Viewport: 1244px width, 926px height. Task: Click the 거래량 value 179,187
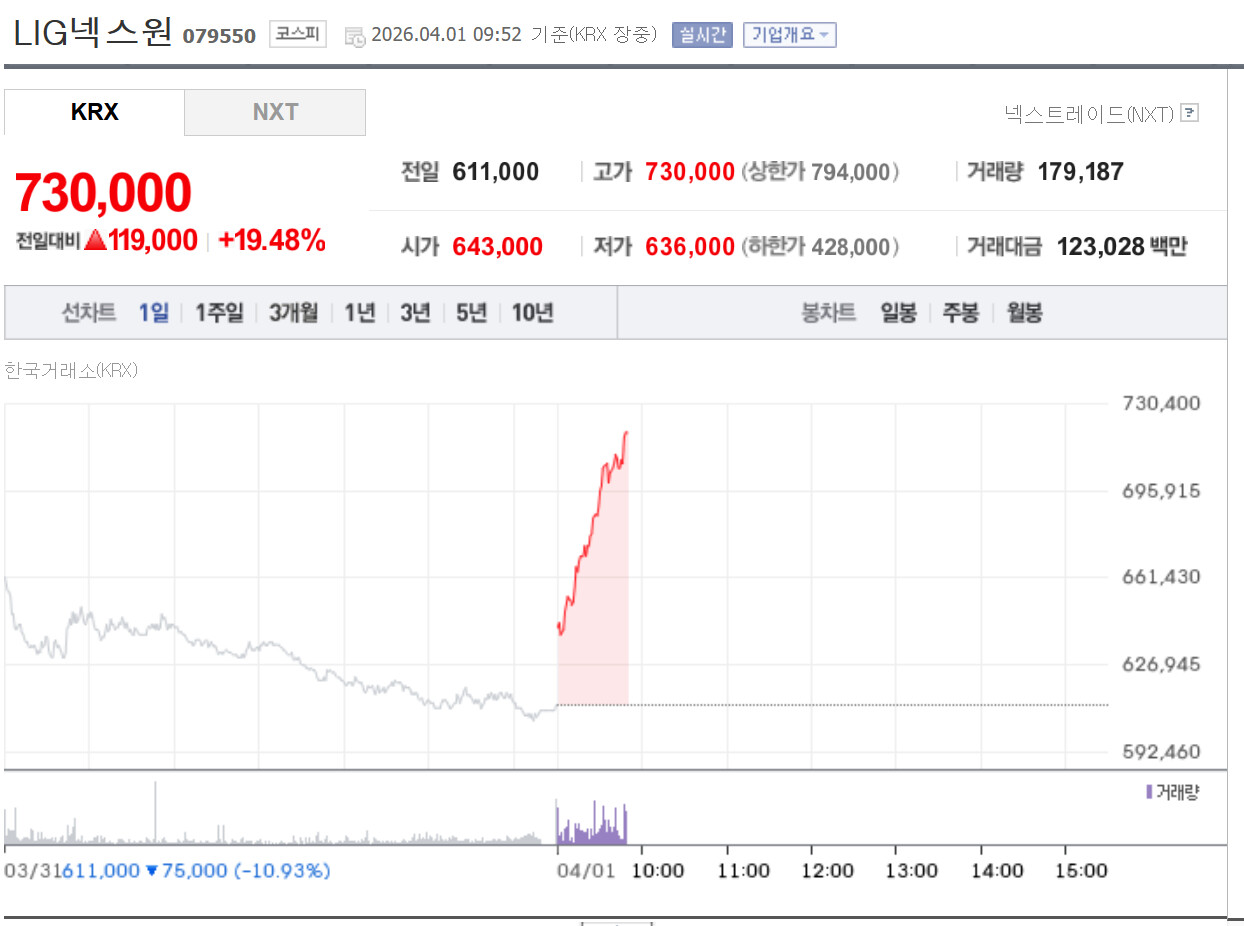coord(1081,172)
